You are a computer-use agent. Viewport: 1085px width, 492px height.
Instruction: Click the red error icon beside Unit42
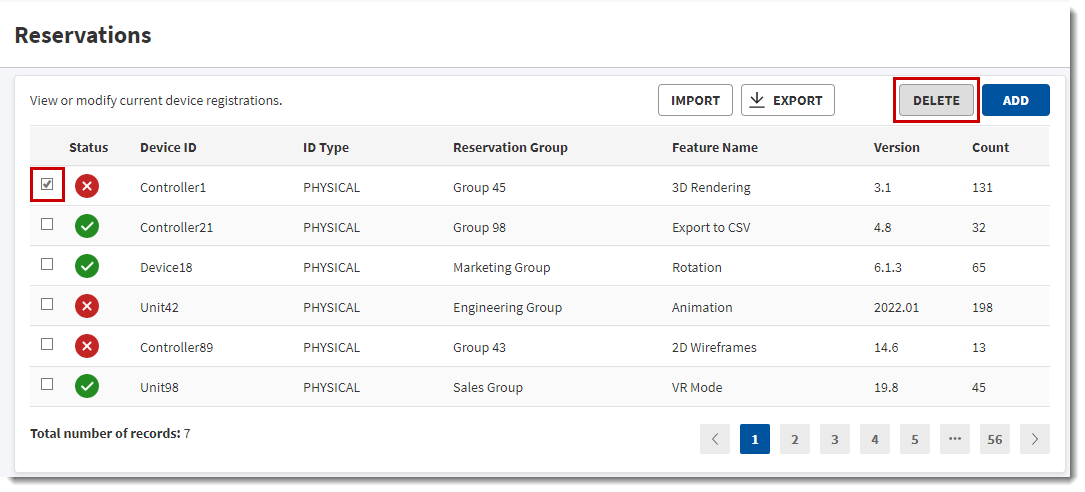pos(87,307)
